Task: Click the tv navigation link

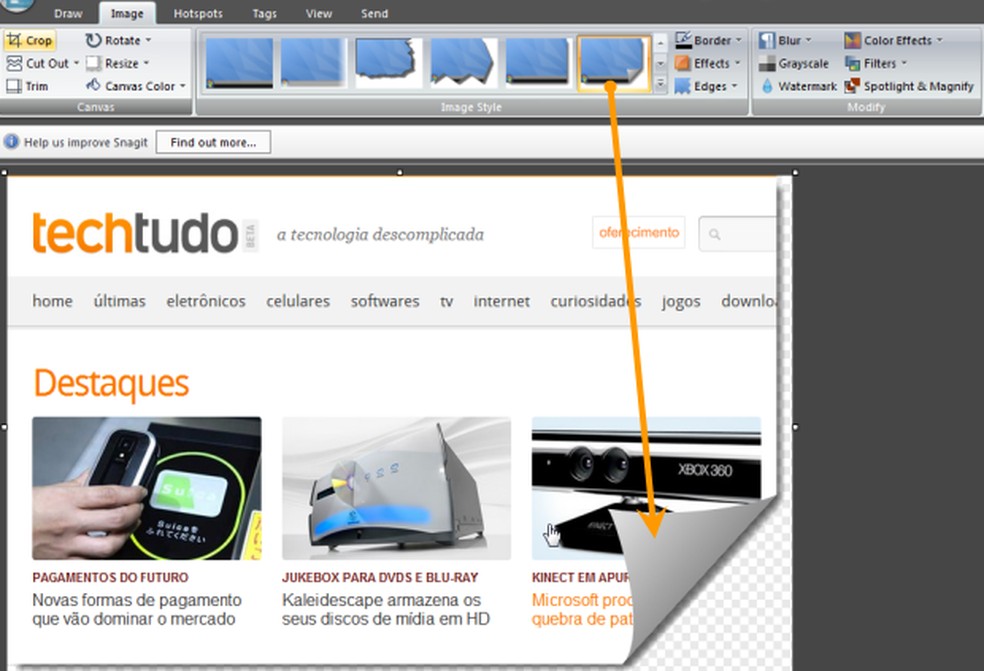Action: pos(446,302)
